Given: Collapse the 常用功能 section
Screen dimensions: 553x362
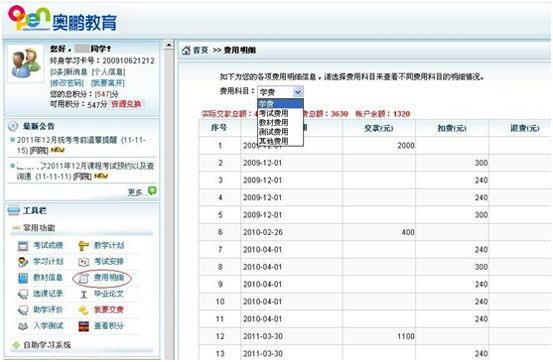Looking at the screenshot, I should pyautogui.click(x=16, y=228).
